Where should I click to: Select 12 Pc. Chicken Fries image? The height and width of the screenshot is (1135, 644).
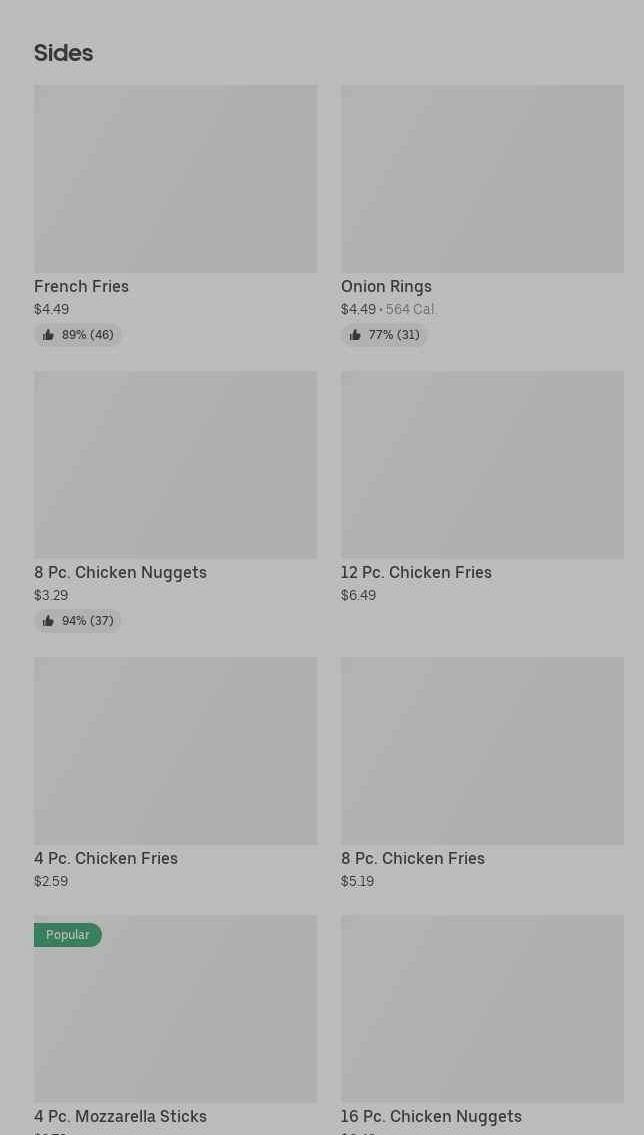[x=482, y=464]
